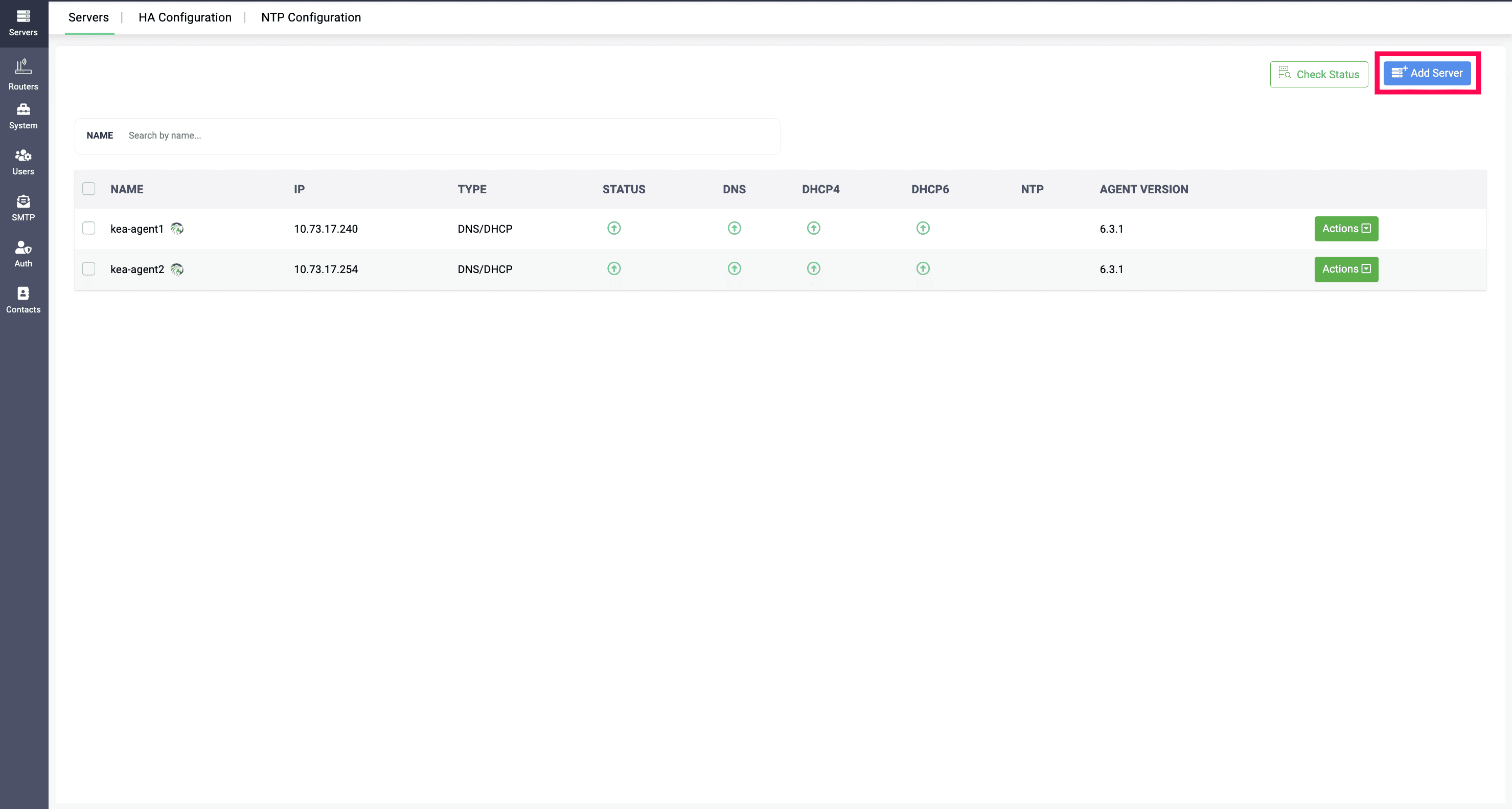Click the Check Status button

tap(1319, 75)
